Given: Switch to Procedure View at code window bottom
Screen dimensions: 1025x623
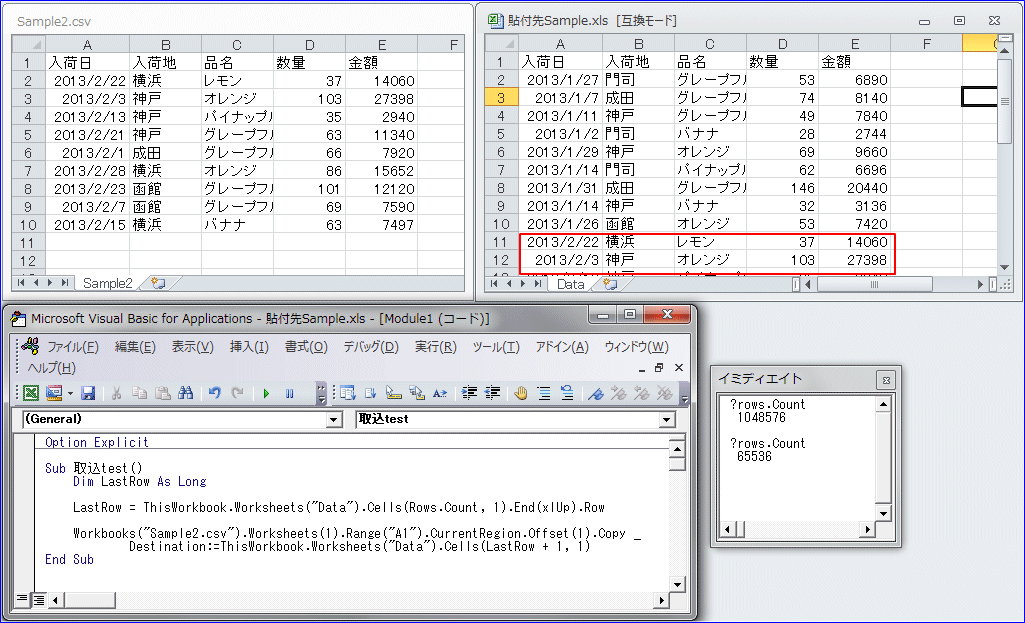Looking at the screenshot, I should [x=23, y=600].
